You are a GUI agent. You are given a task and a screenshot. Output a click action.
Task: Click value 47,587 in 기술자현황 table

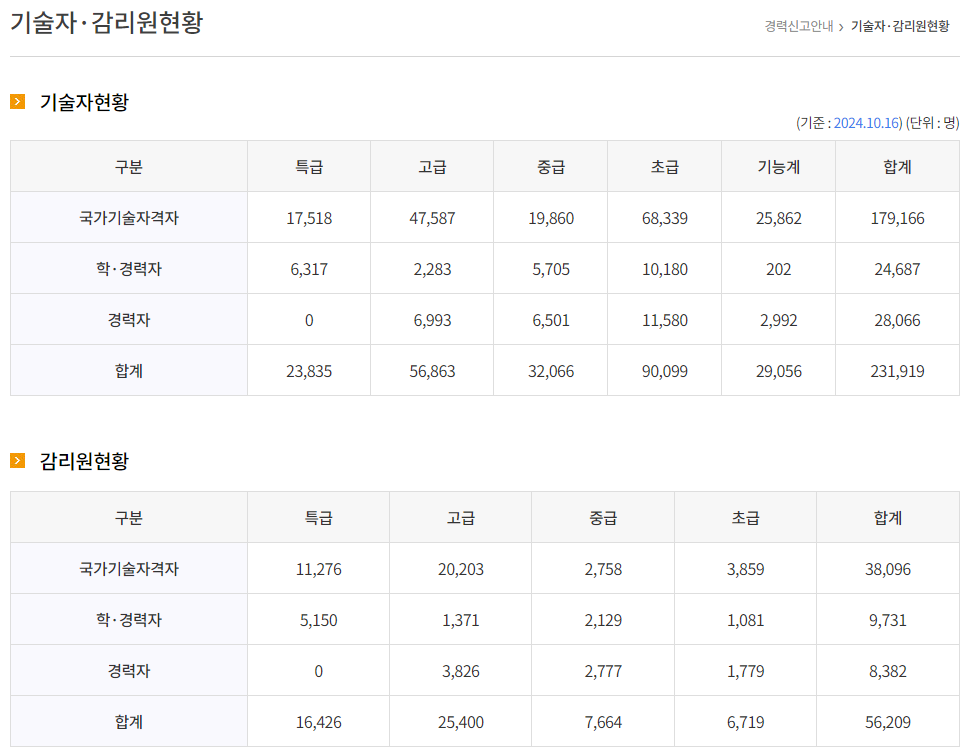(432, 218)
